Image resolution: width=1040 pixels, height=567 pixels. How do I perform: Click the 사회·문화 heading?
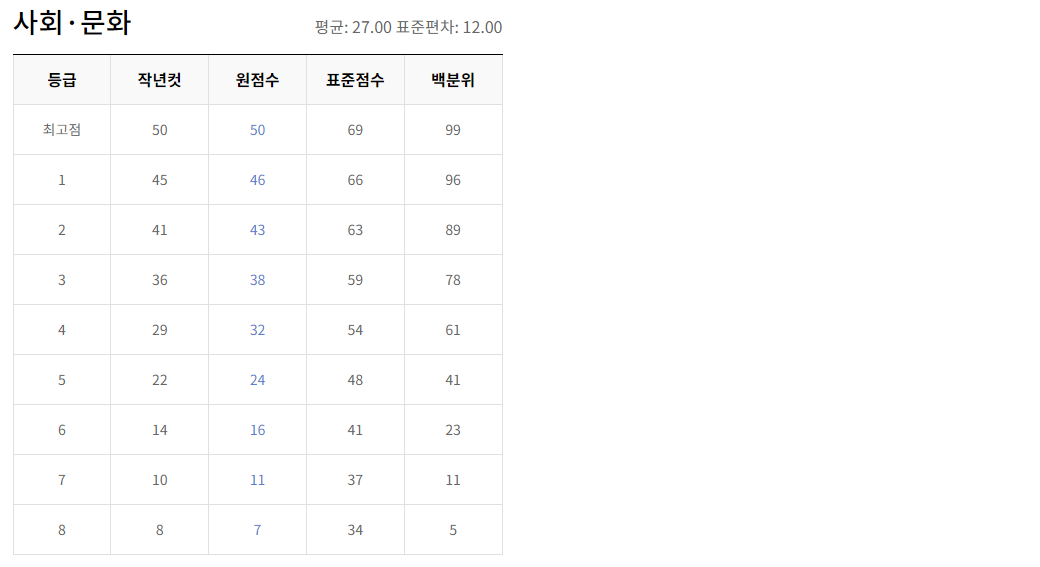pyautogui.click(x=72, y=23)
